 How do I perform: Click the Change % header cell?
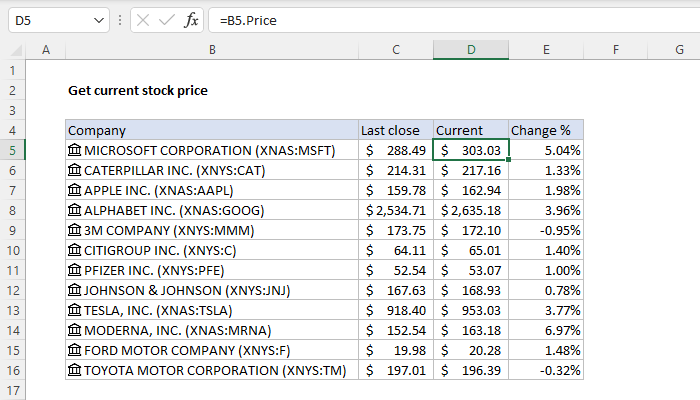coord(546,130)
